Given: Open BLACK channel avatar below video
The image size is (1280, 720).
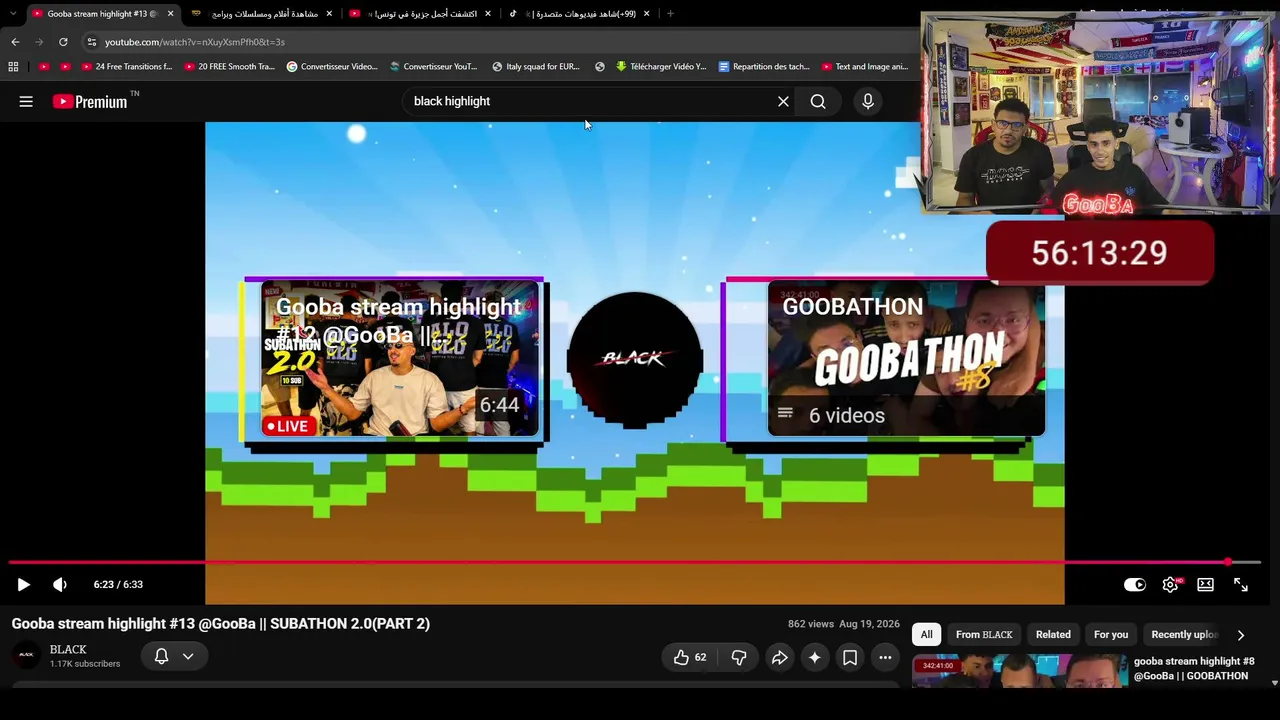Looking at the screenshot, I should tap(26, 656).
